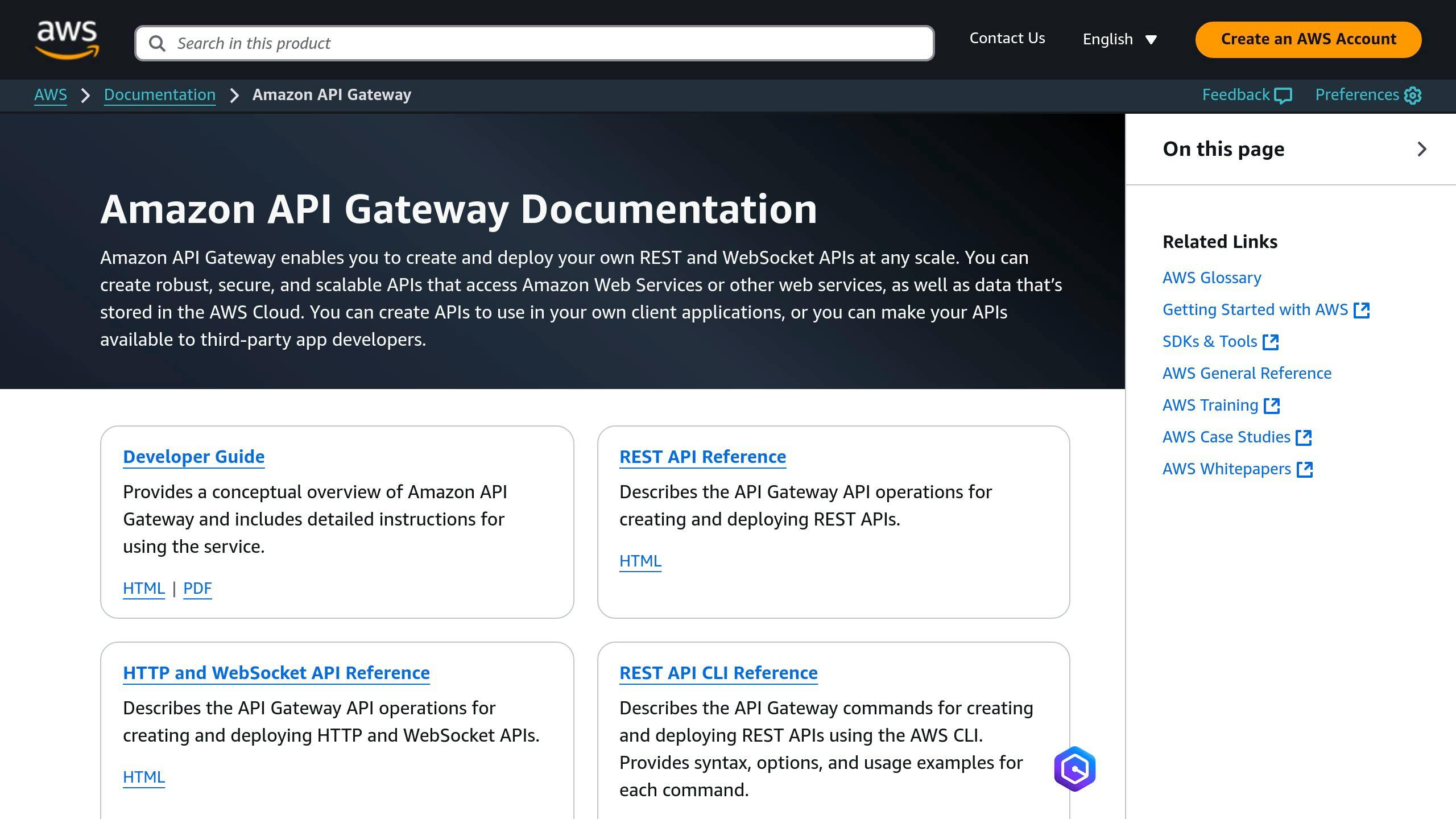
Task: Click external link icon beside SDKs & Tools
Action: 1271,342
